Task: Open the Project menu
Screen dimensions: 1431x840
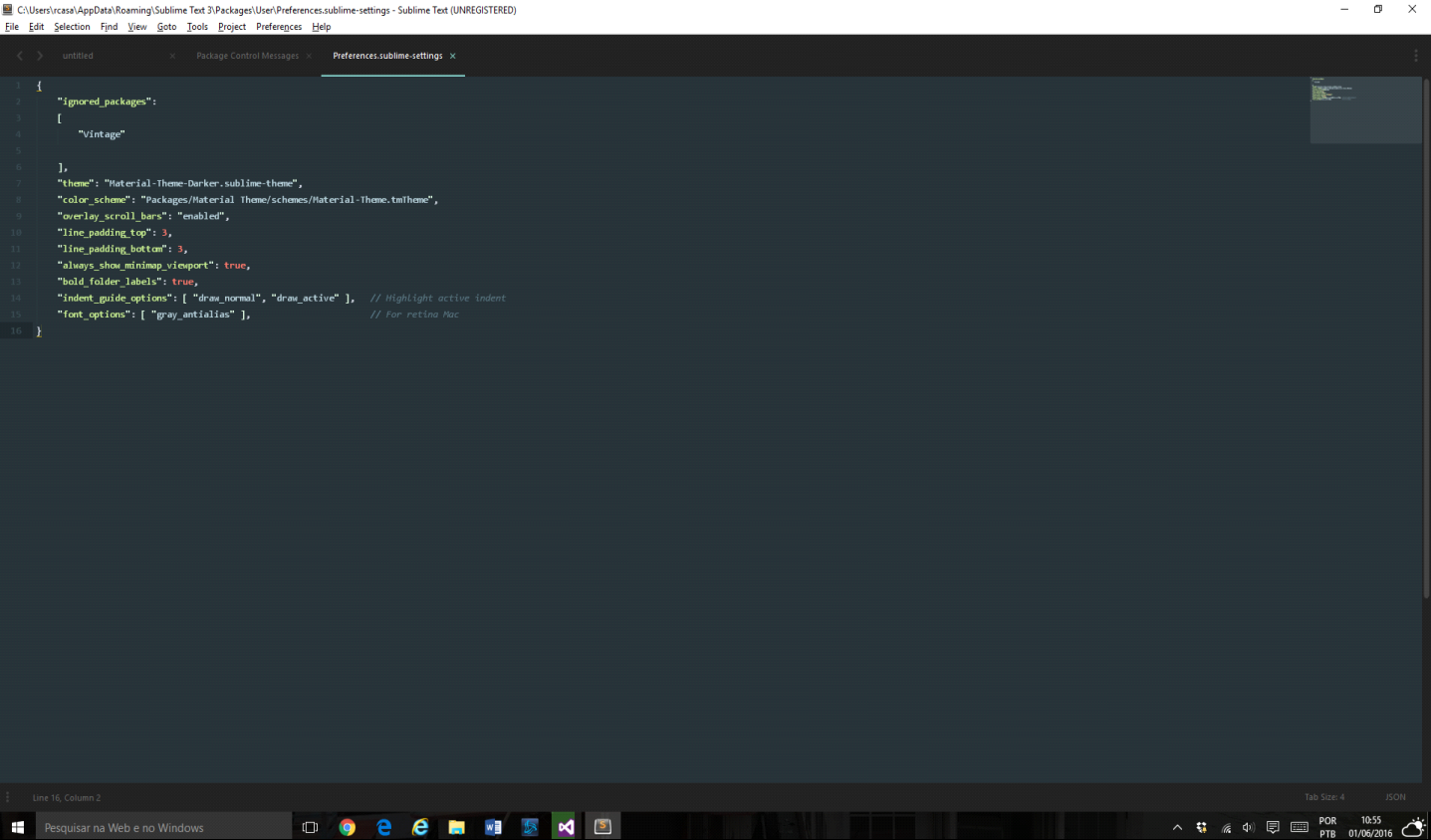Action: pos(232,27)
